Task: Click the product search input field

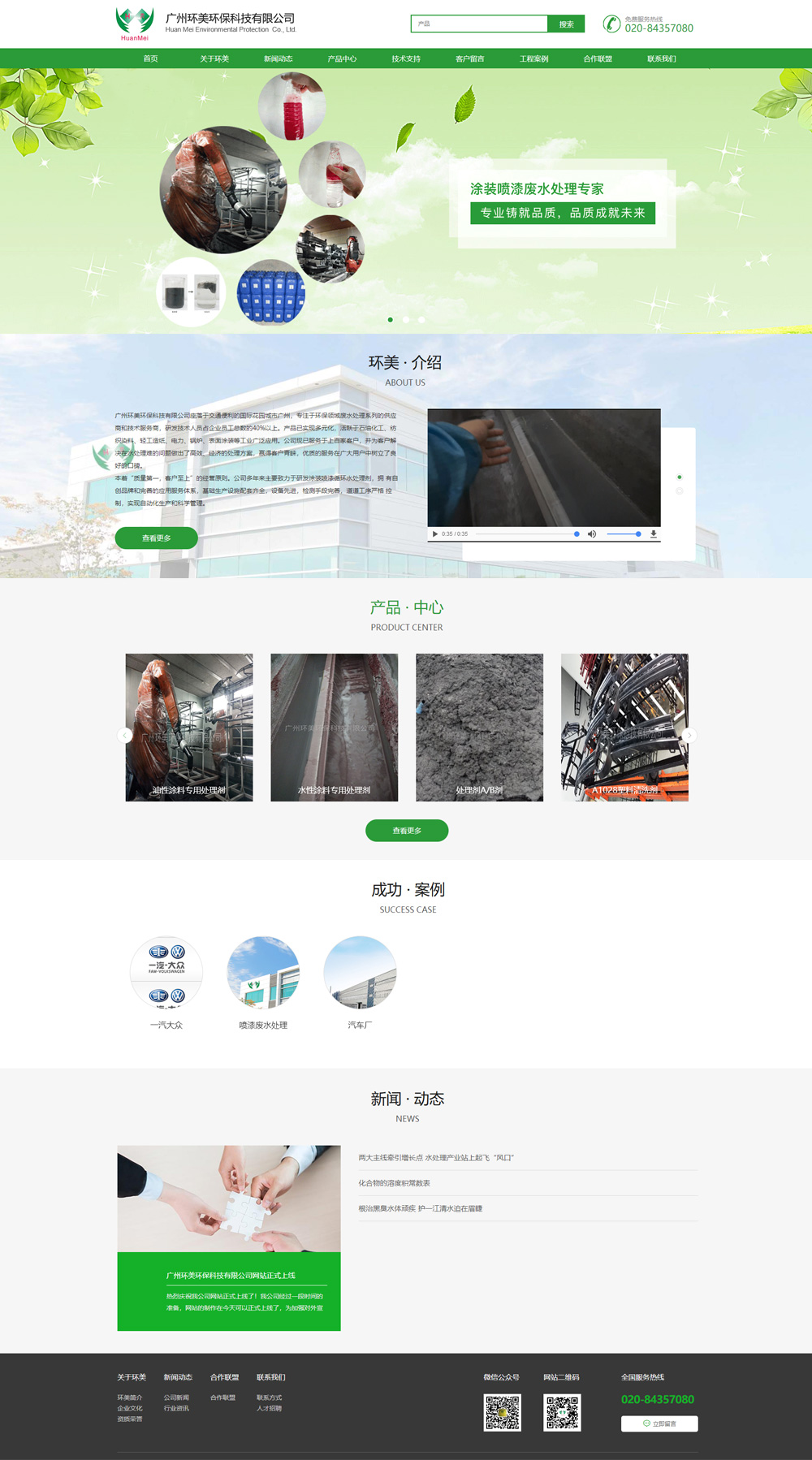Action: (x=479, y=24)
